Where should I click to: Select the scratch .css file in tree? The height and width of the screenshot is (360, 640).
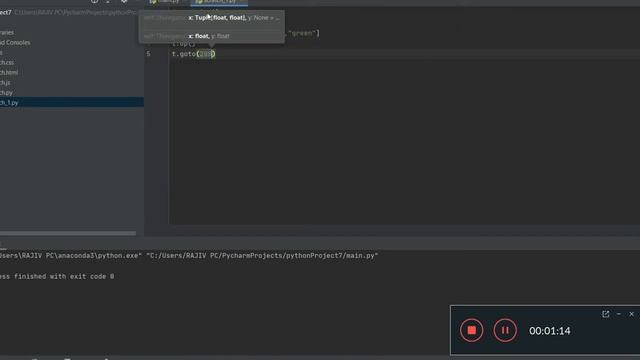click(x=7, y=62)
